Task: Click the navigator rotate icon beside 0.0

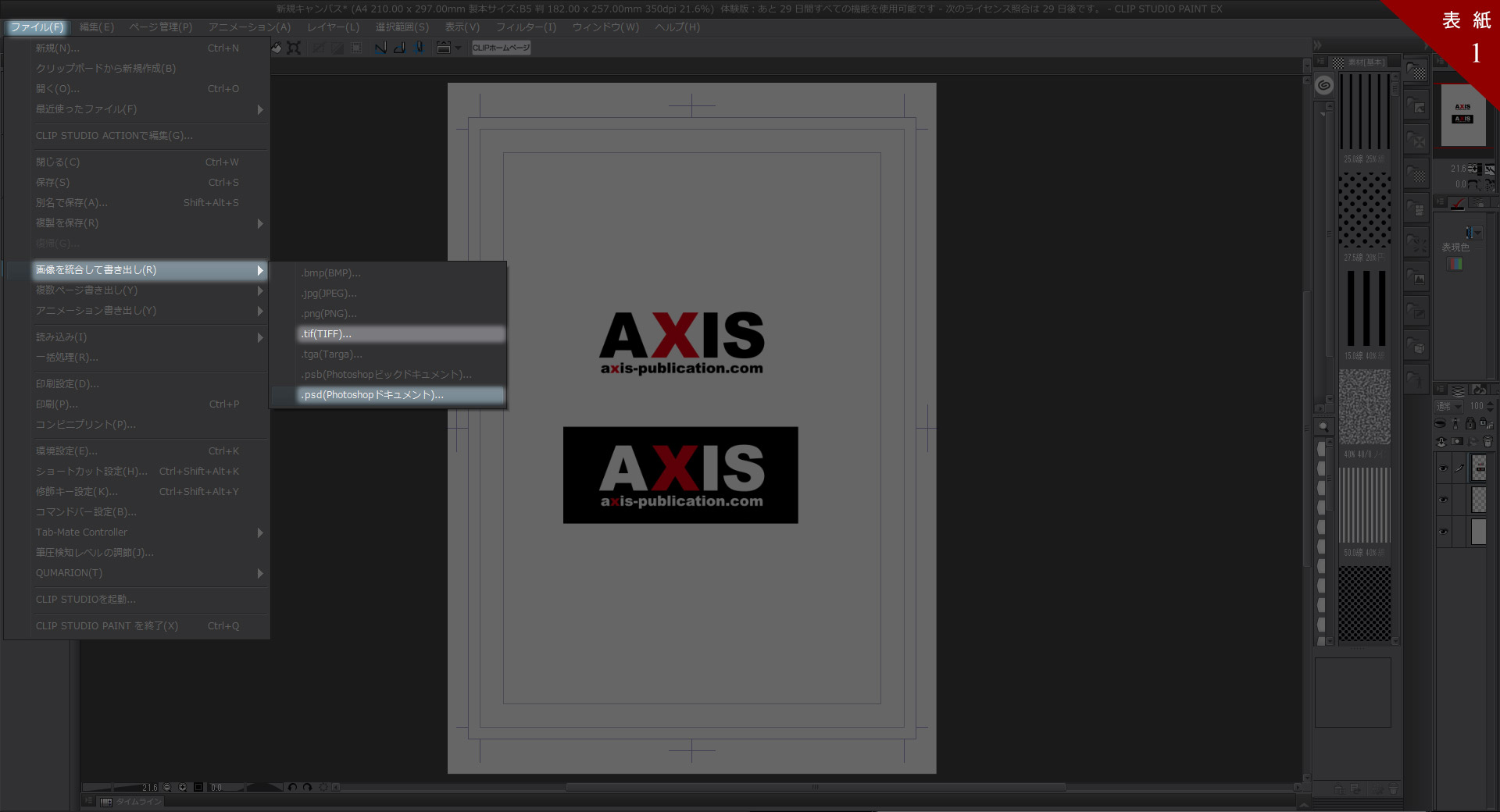Action: [x=1473, y=184]
